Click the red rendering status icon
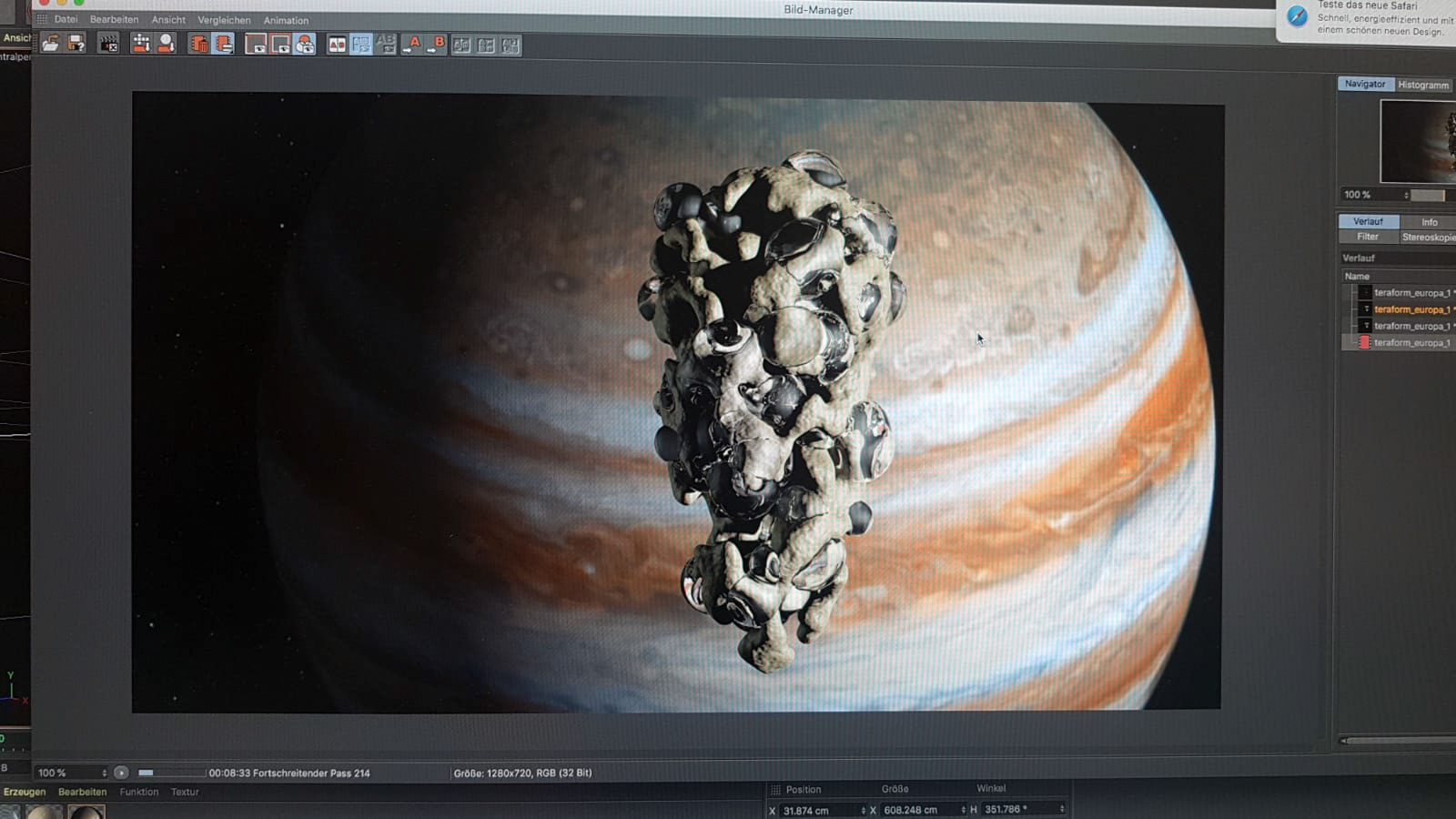Screen dimensions: 1456x819 coord(1364,342)
